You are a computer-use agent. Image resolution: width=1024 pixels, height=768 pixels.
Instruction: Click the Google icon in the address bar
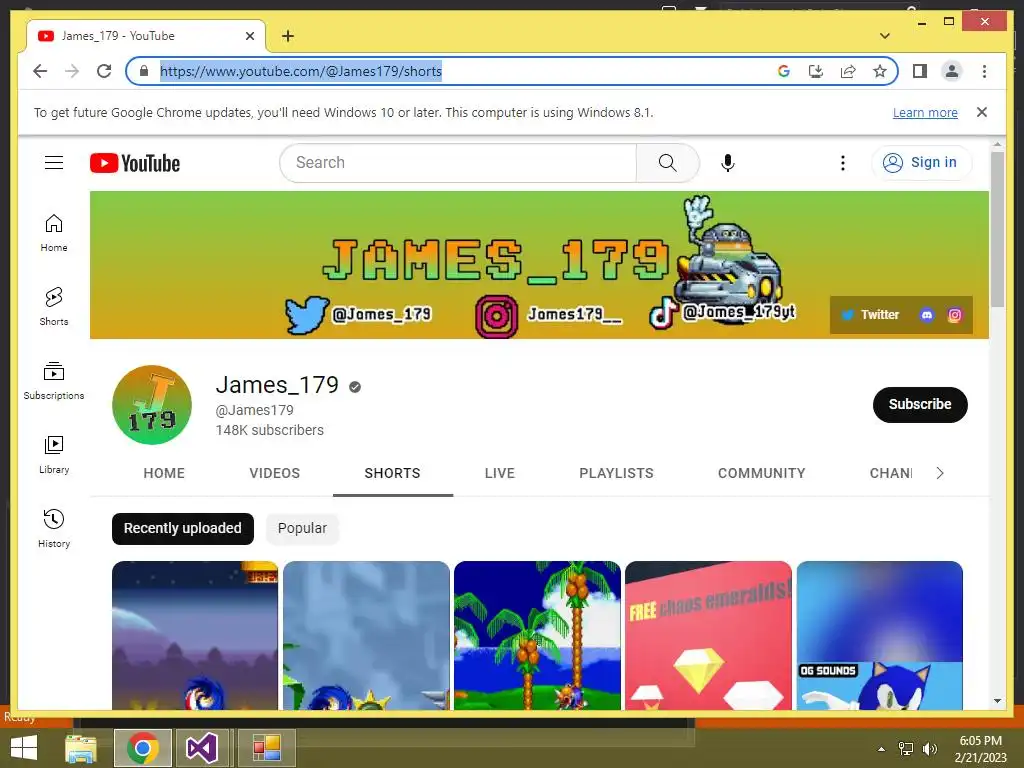pos(784,71)
